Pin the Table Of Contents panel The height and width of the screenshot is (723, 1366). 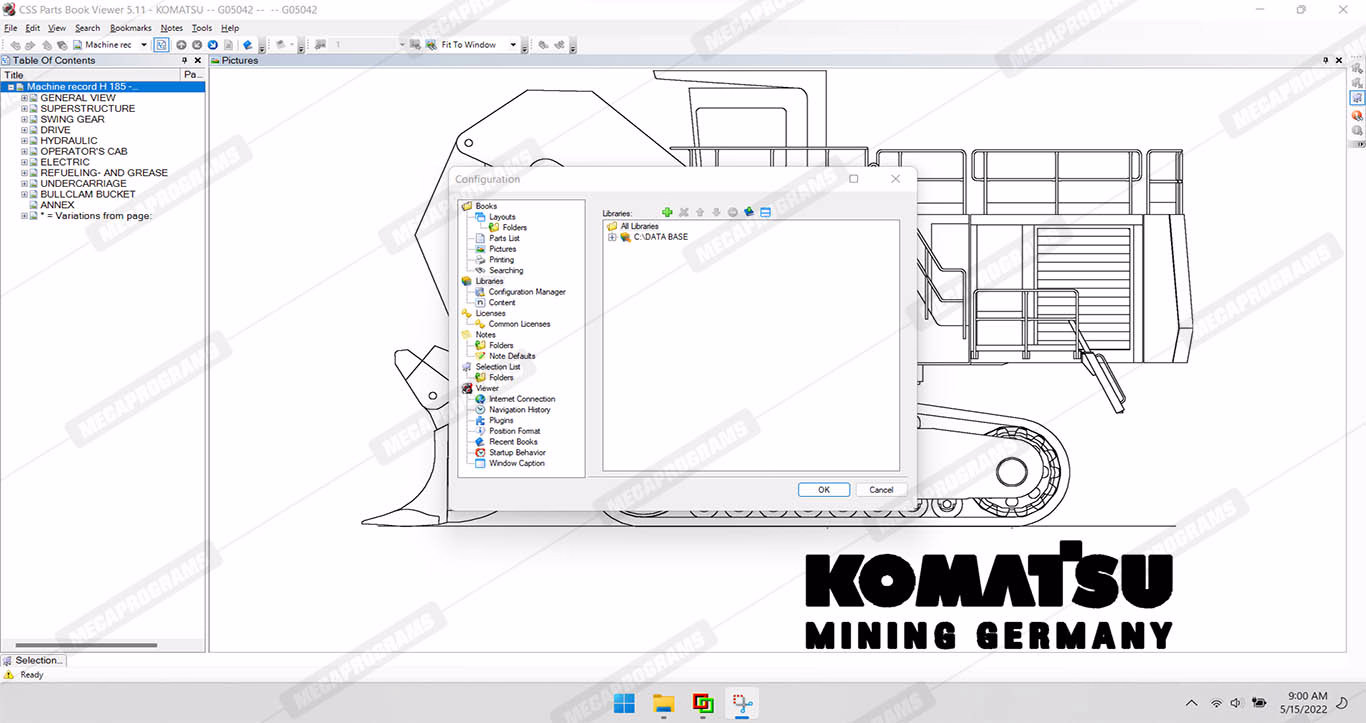pos(184,60)
